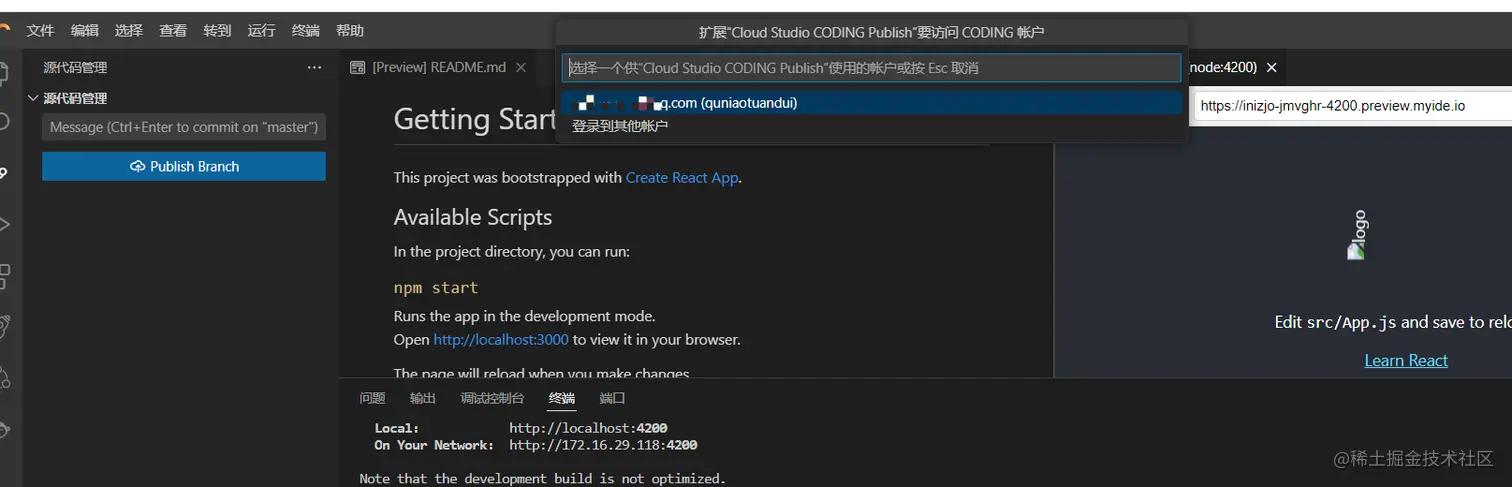Open Extensions view in activity bar
The width and height of the screenshot is (1512, 487).
5,275
